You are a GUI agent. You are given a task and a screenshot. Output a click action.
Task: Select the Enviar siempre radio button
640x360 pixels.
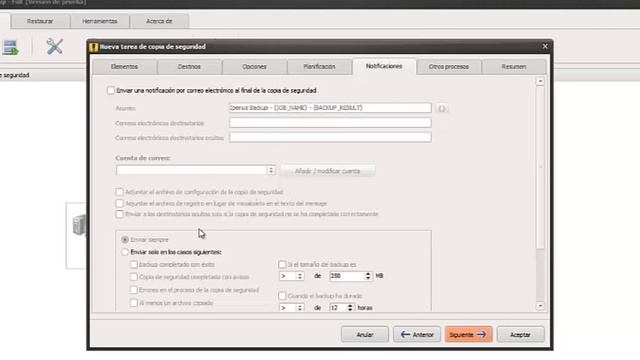tap(125, 240)
